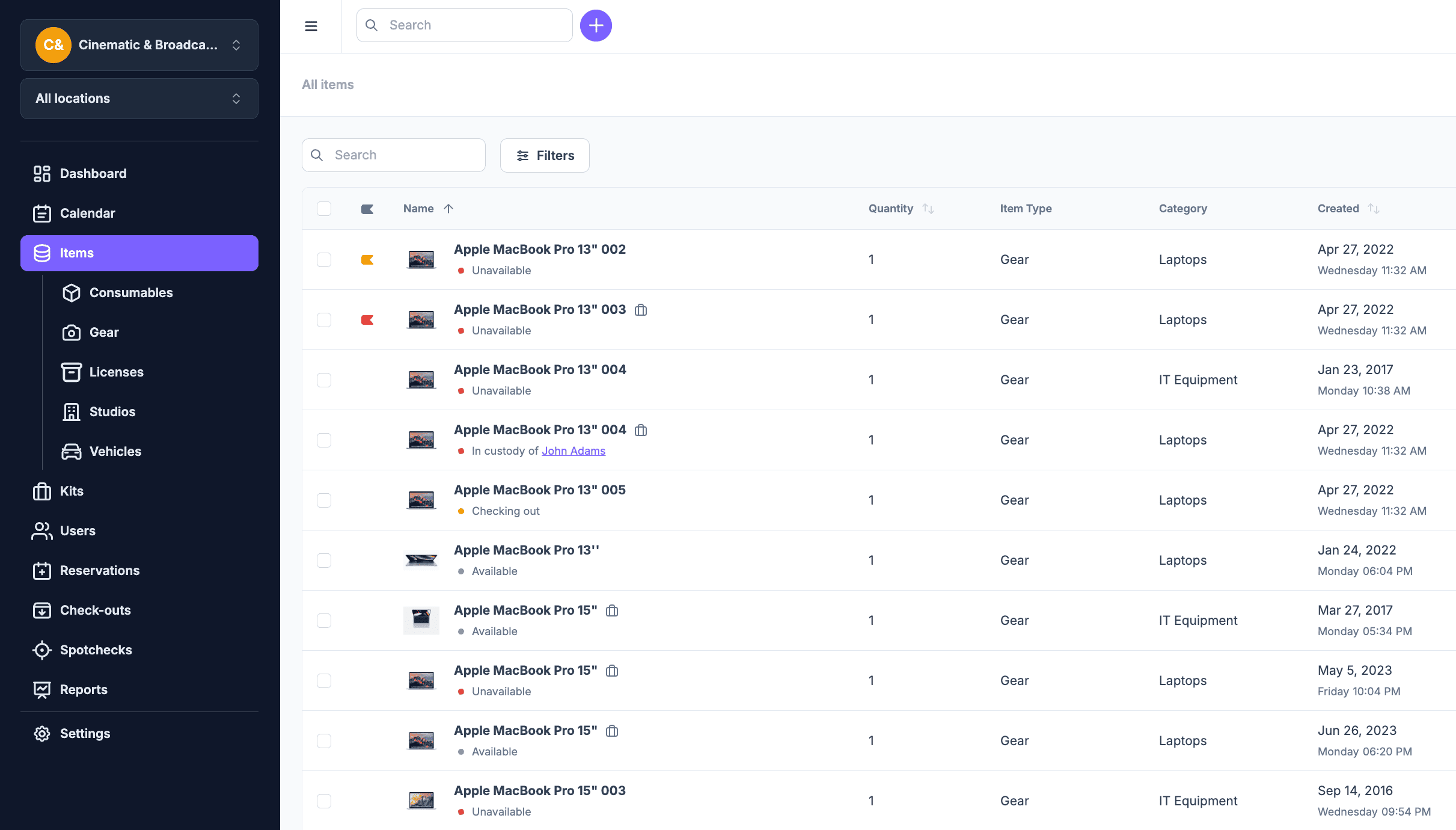Click kit icon beside MacBook Pro 13" 003
Image resolution: width=1456 pixels, height=830 pixels.
(x=641, y=310)
